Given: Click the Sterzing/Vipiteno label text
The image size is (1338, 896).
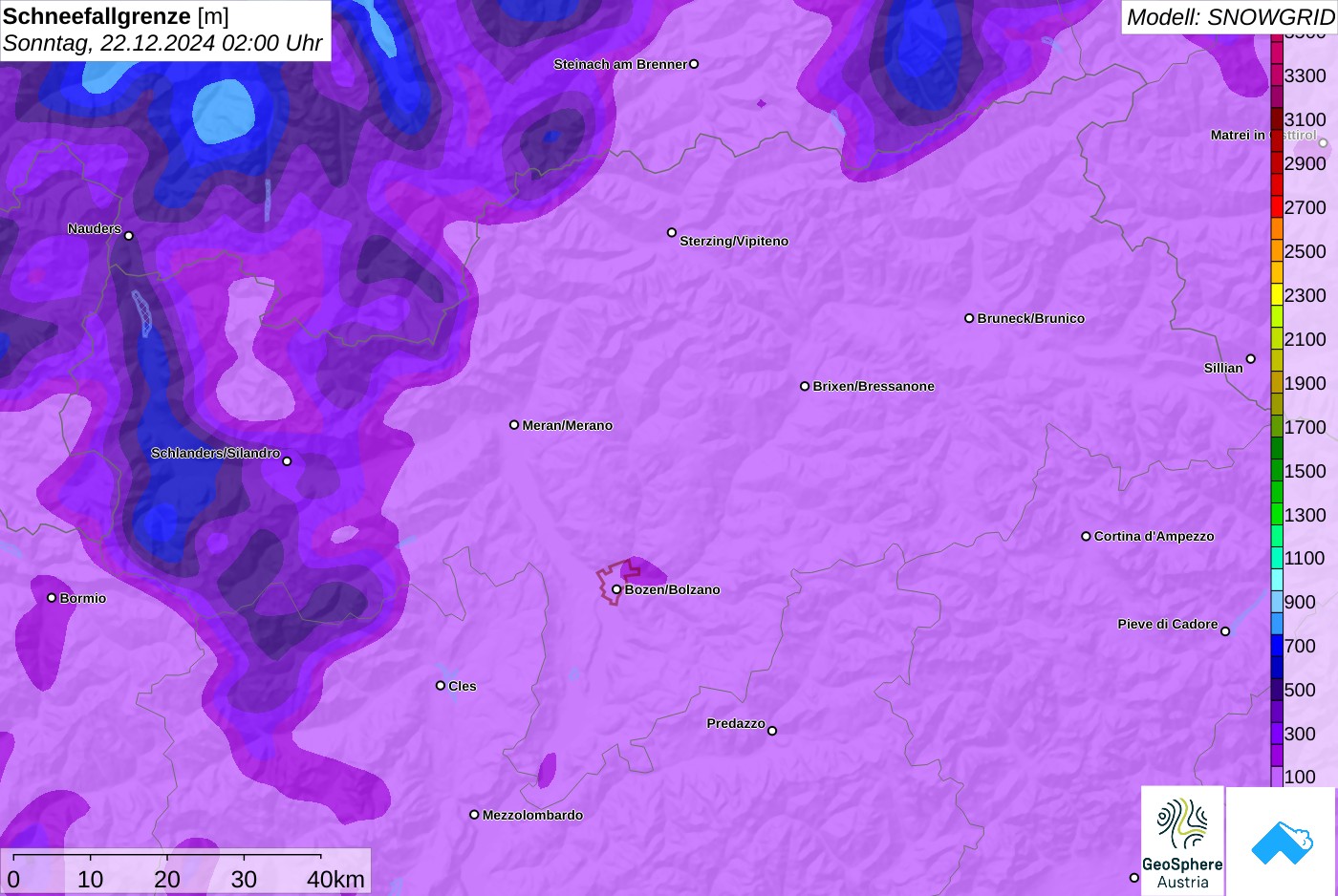Looking at the screenshot, I should (734, 241).
